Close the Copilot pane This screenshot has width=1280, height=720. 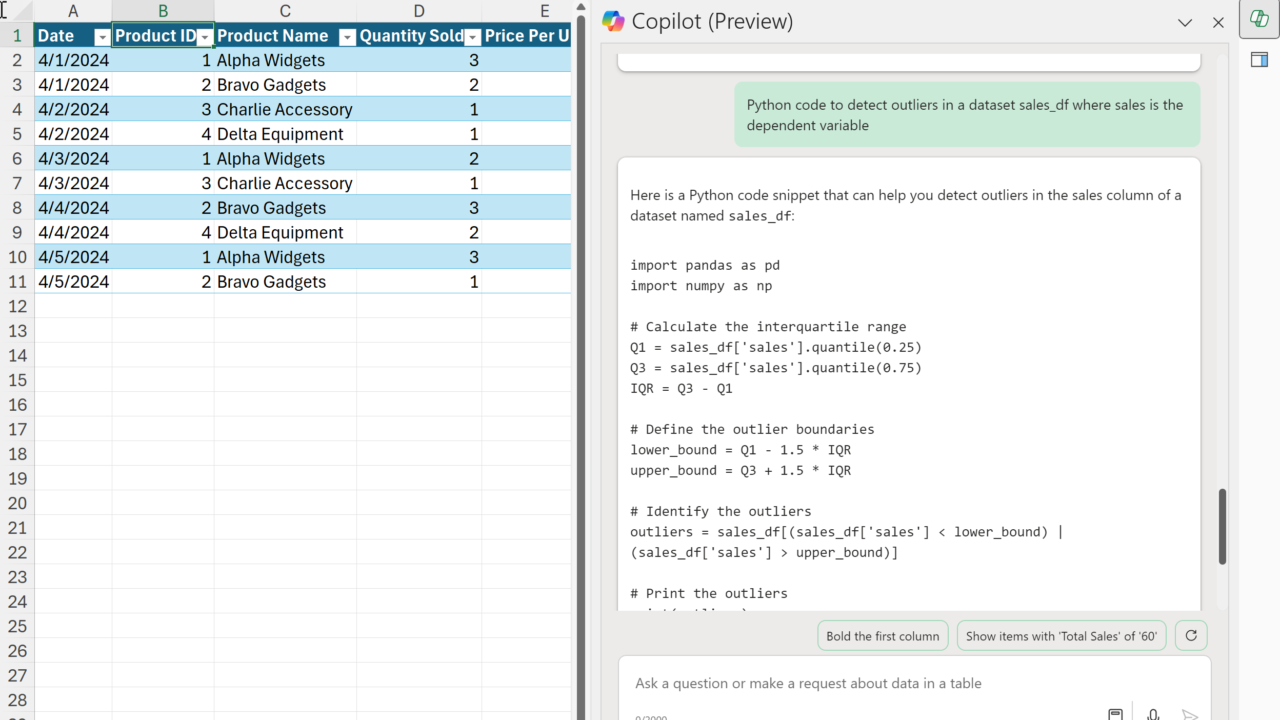click(x=1218, y=22)
